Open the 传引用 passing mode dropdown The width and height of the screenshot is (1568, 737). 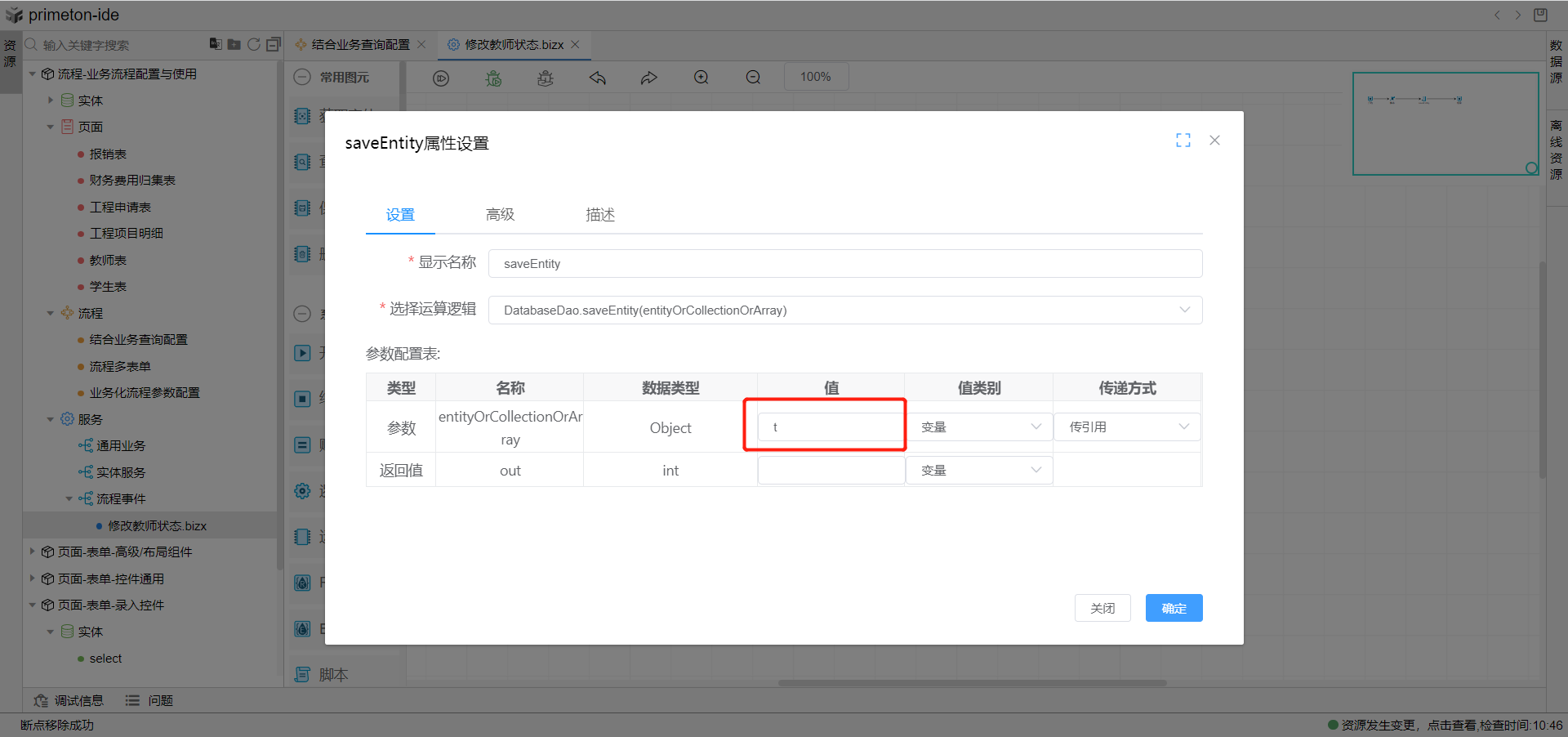[x=1127, y=427]
